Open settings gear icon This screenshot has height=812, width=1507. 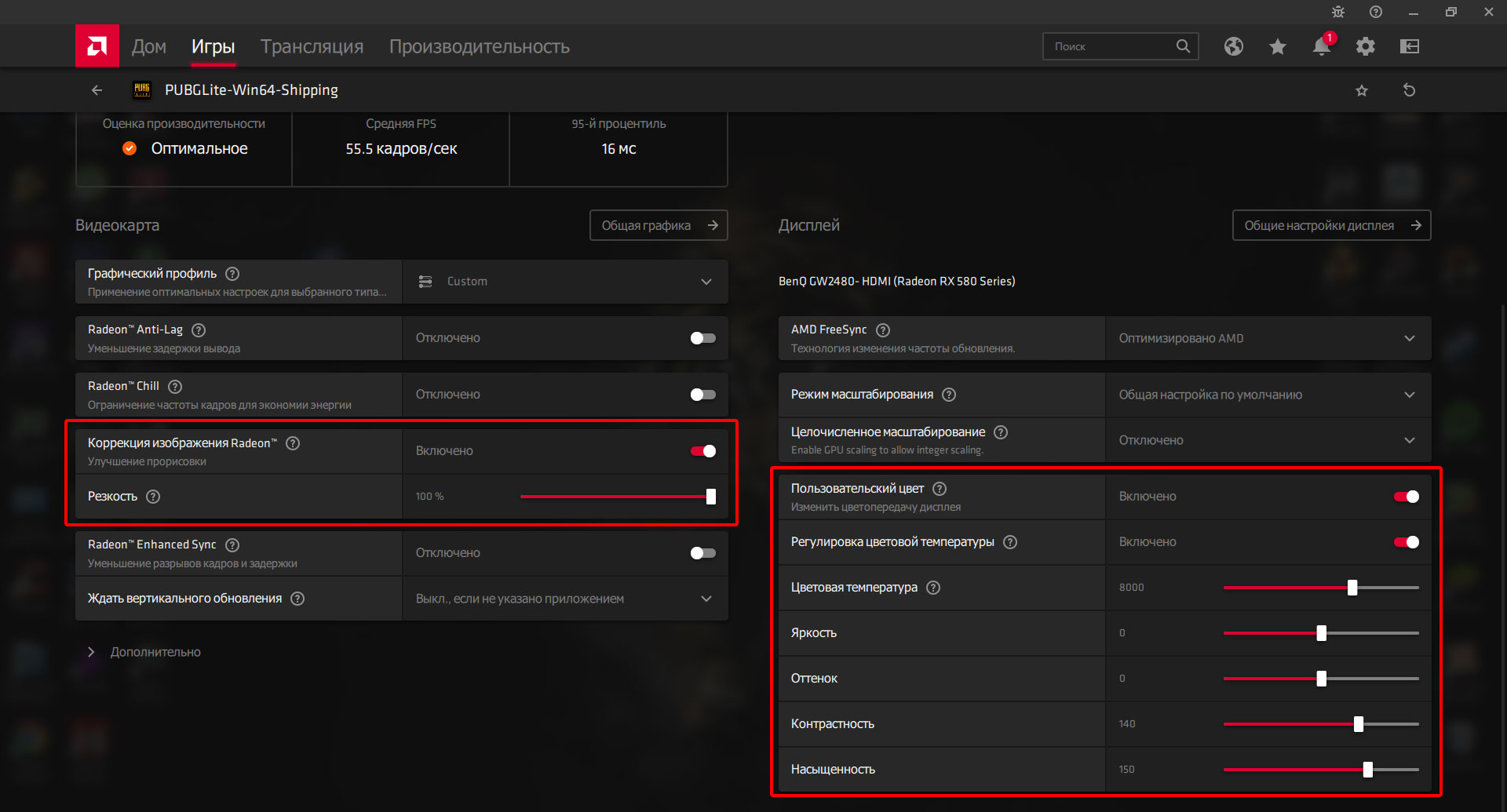coord(1366,46)
